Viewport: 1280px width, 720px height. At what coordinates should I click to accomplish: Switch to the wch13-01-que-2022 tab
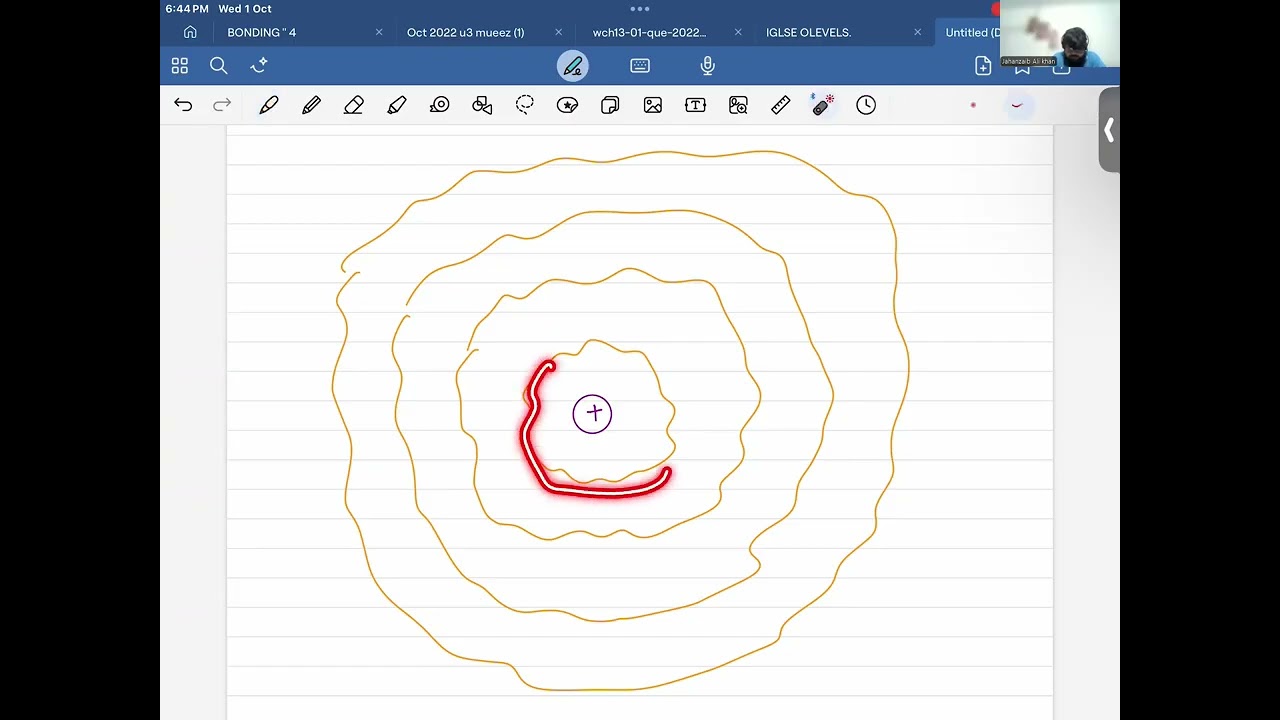click(650, 32)
